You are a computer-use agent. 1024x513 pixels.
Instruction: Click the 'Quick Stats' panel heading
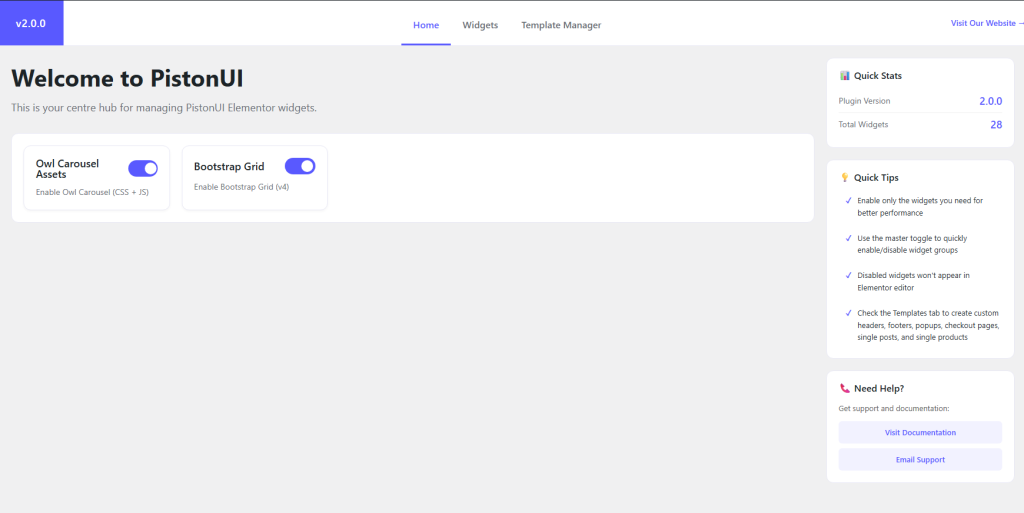[x=878, y=76]
